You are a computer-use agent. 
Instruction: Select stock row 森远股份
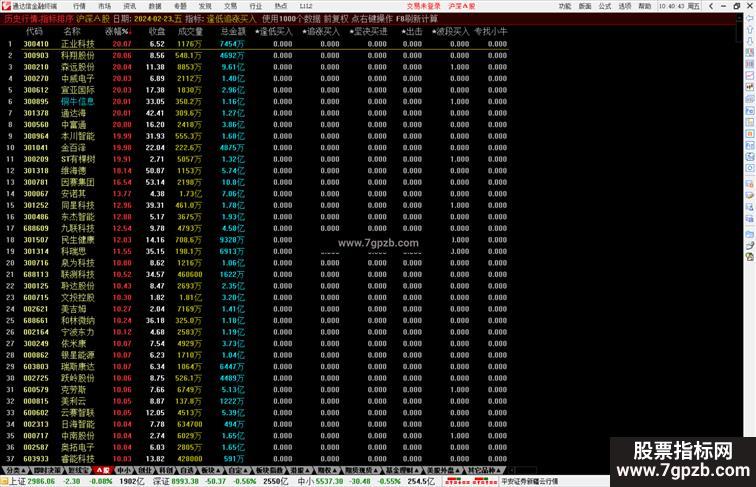pyautogui.click(x=254, y=67)
